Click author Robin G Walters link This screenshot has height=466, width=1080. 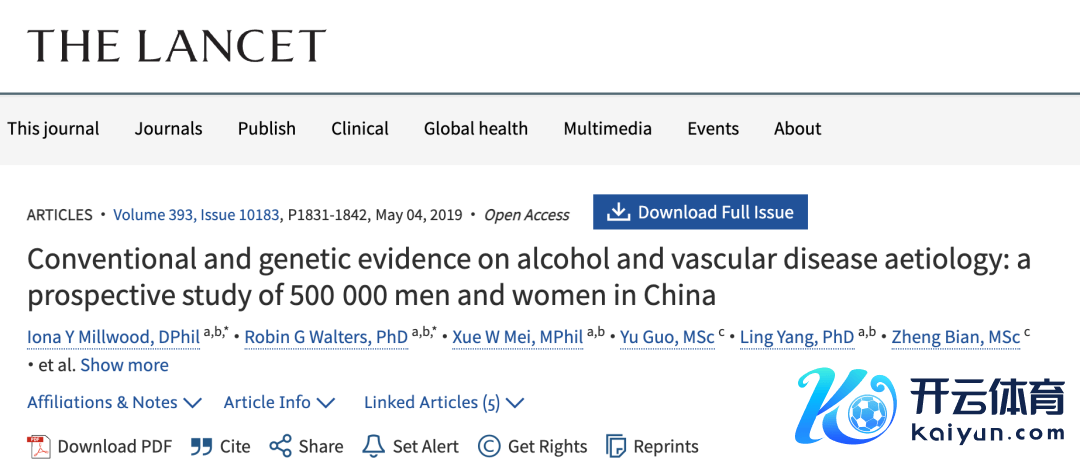coord(326,337)
